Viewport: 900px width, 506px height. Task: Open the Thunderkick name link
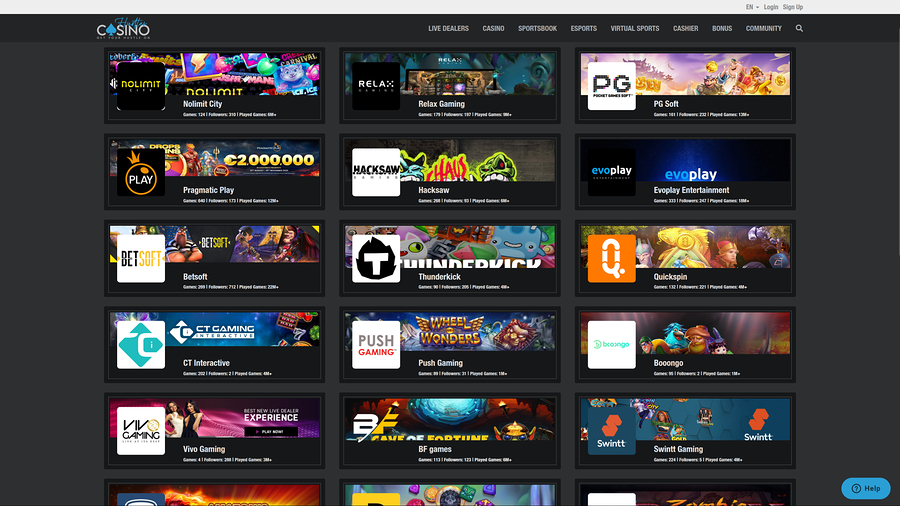439,277
